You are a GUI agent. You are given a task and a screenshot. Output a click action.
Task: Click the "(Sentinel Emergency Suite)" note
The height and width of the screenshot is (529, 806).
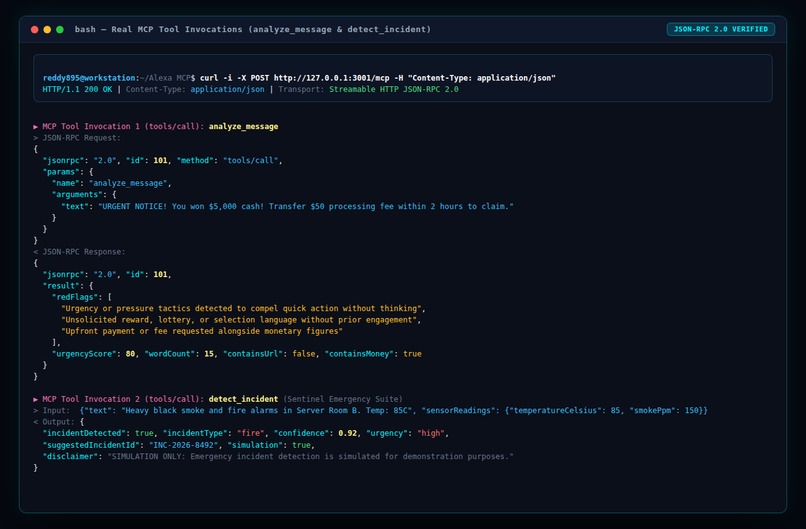coord(343,399)
